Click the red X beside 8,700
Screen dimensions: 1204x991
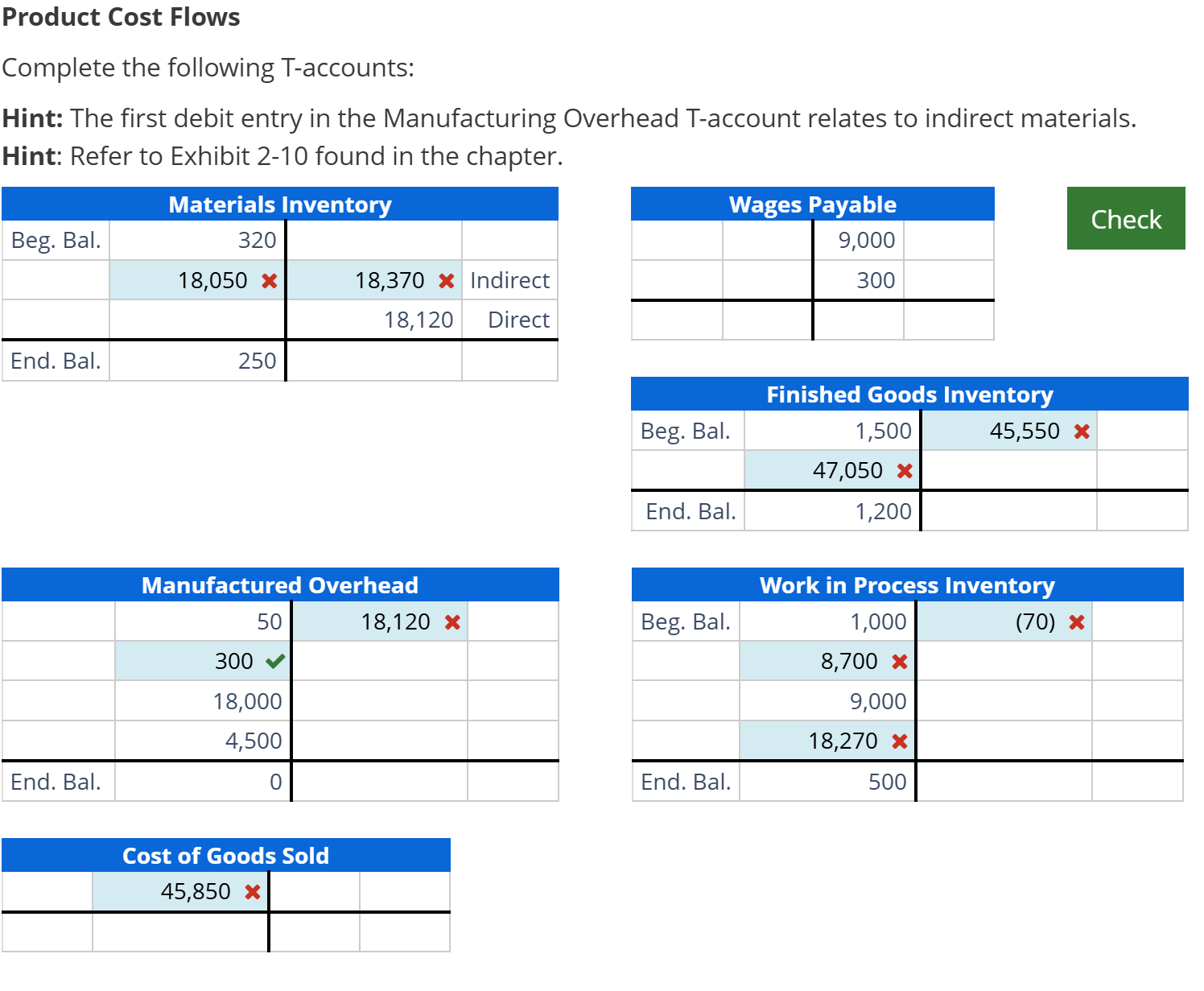coord(900,660)
